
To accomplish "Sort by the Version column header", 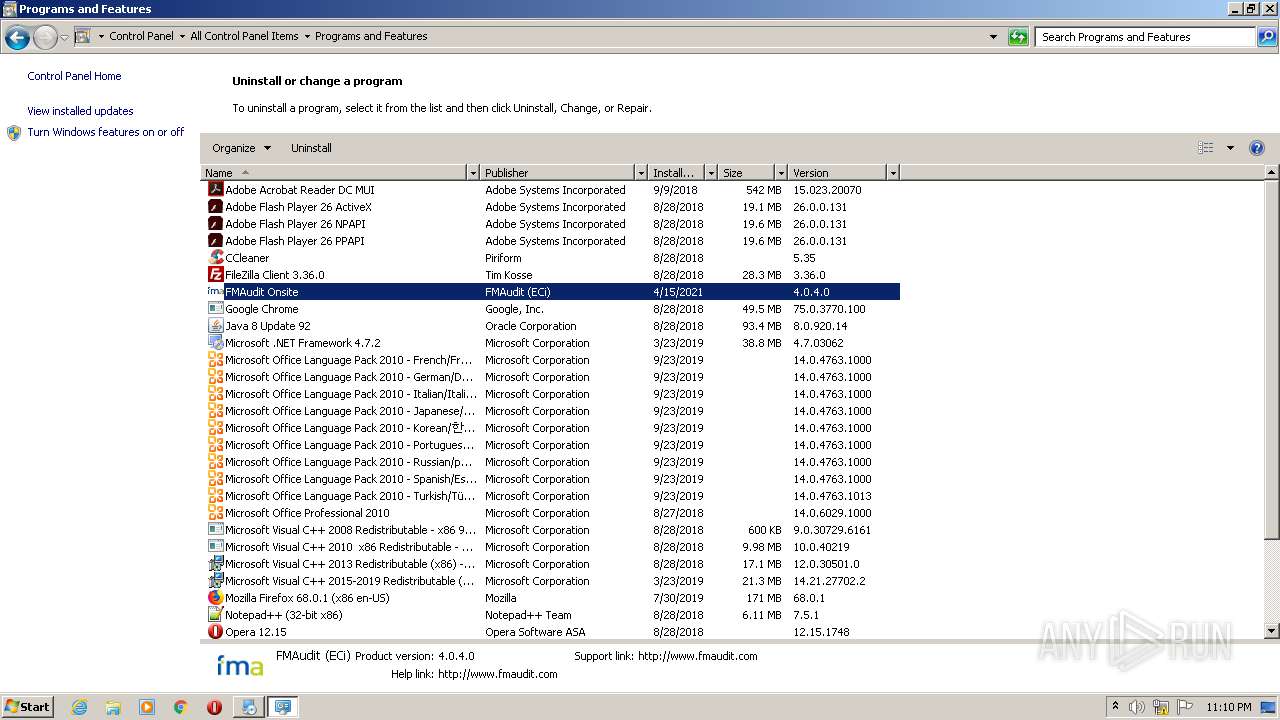I will [x=838, y=173].
